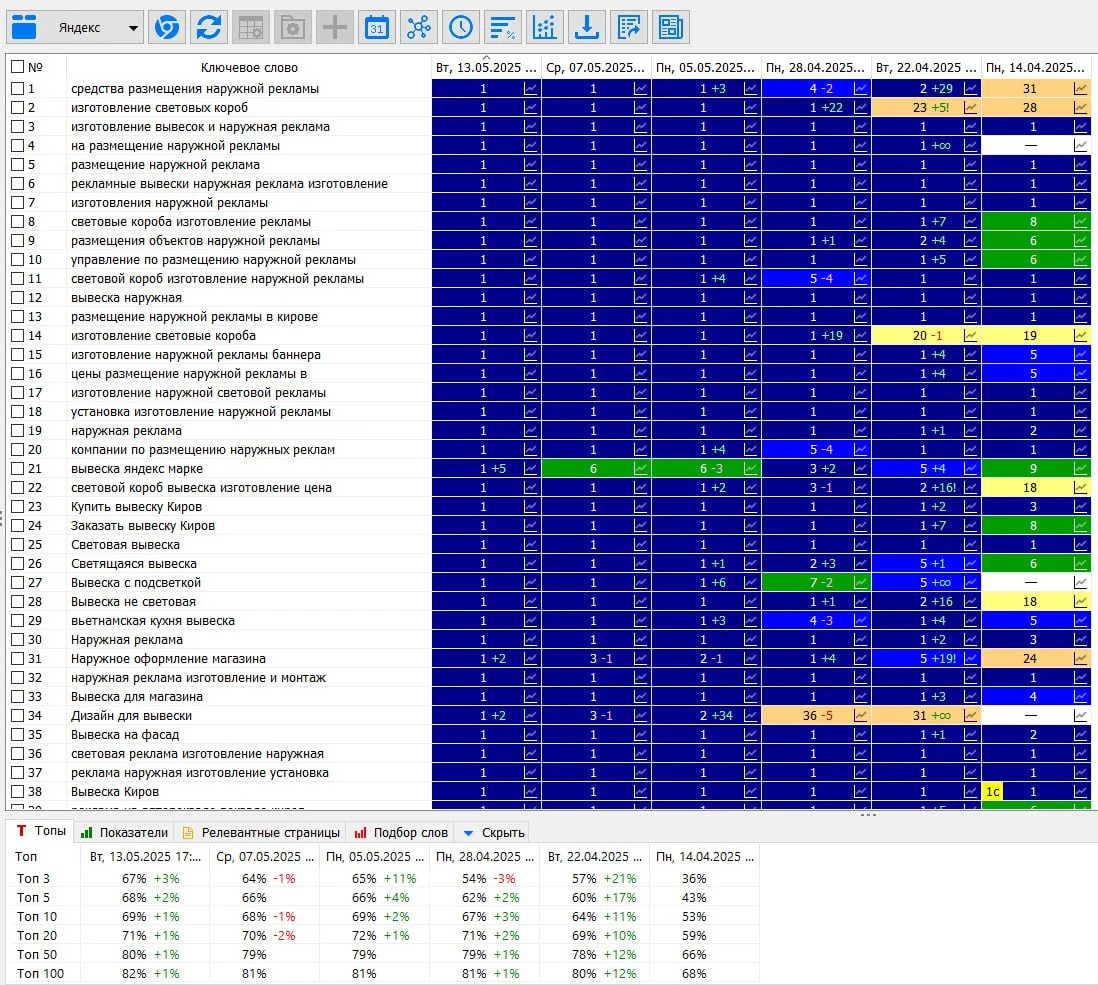Viewport: 1098px width, 985px height.
Task: Tick the checkbox for row 12 вывеска наружная
Action: coord(18,298)
